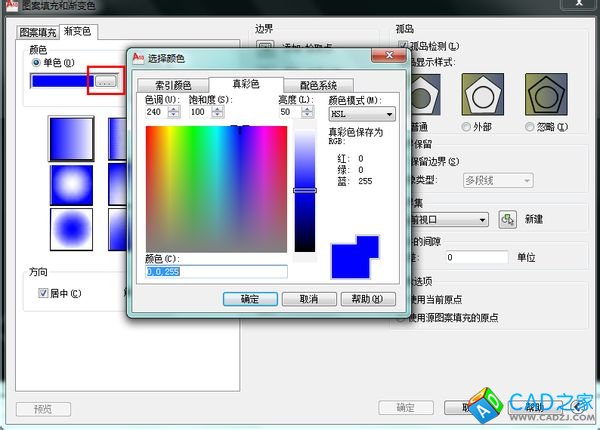Click the 颜色 RGB value input field
600x430 pixels.
tap(216, 271)
